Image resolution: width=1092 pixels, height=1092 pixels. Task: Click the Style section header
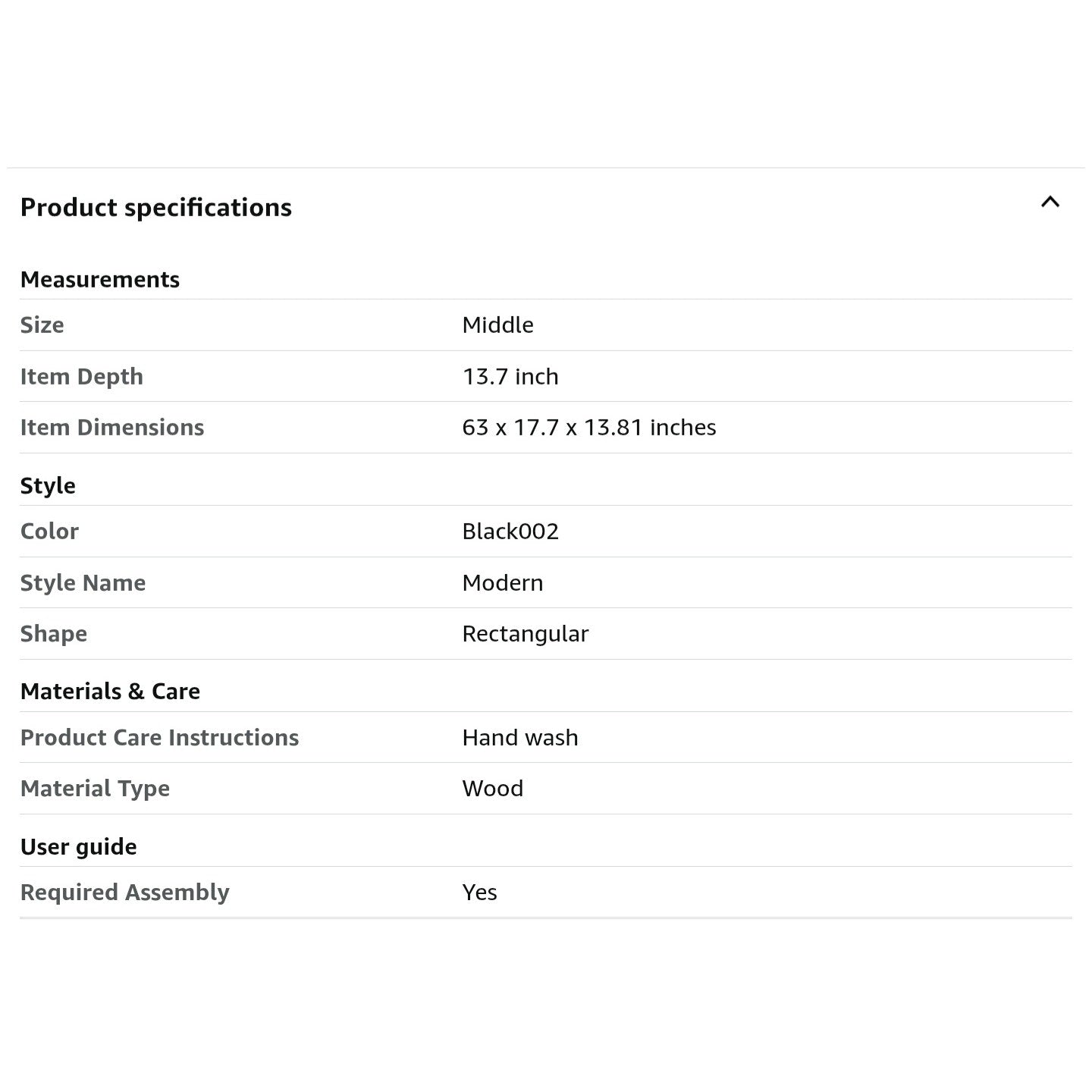point(48,486)
